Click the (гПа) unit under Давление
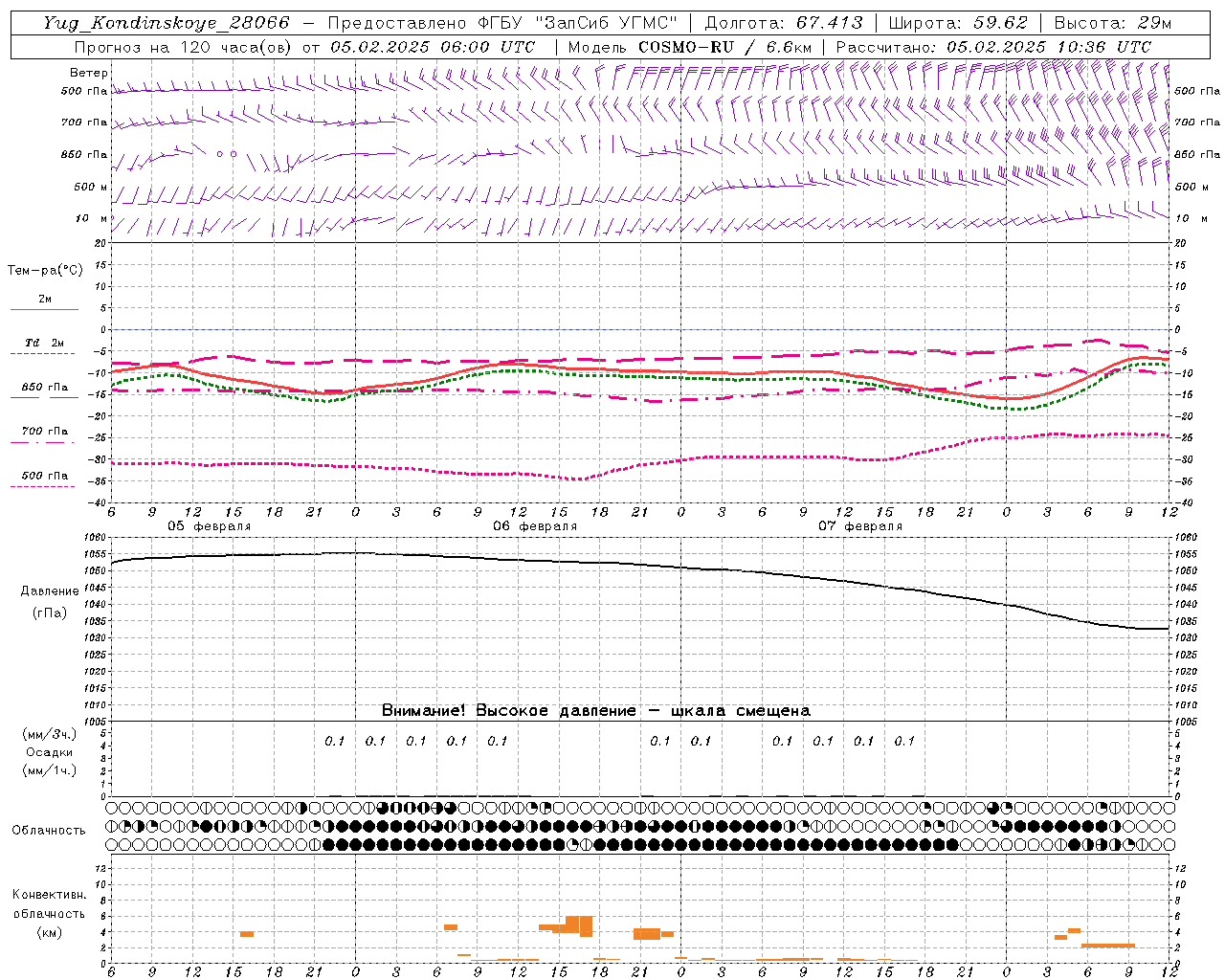The width and height of the screenshot is (1225, 980). click(50, 613)
